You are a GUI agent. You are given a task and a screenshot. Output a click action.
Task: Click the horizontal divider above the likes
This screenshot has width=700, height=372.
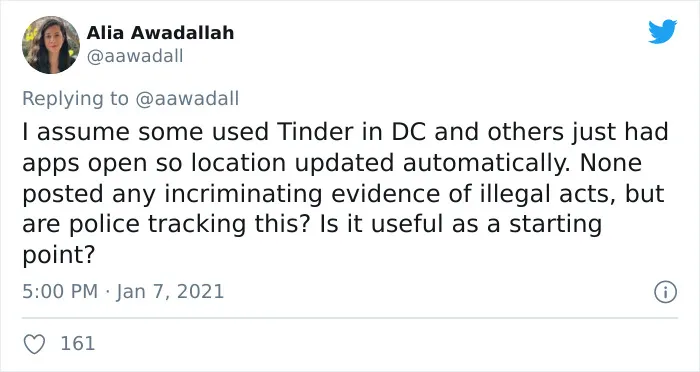click(350, 318)
